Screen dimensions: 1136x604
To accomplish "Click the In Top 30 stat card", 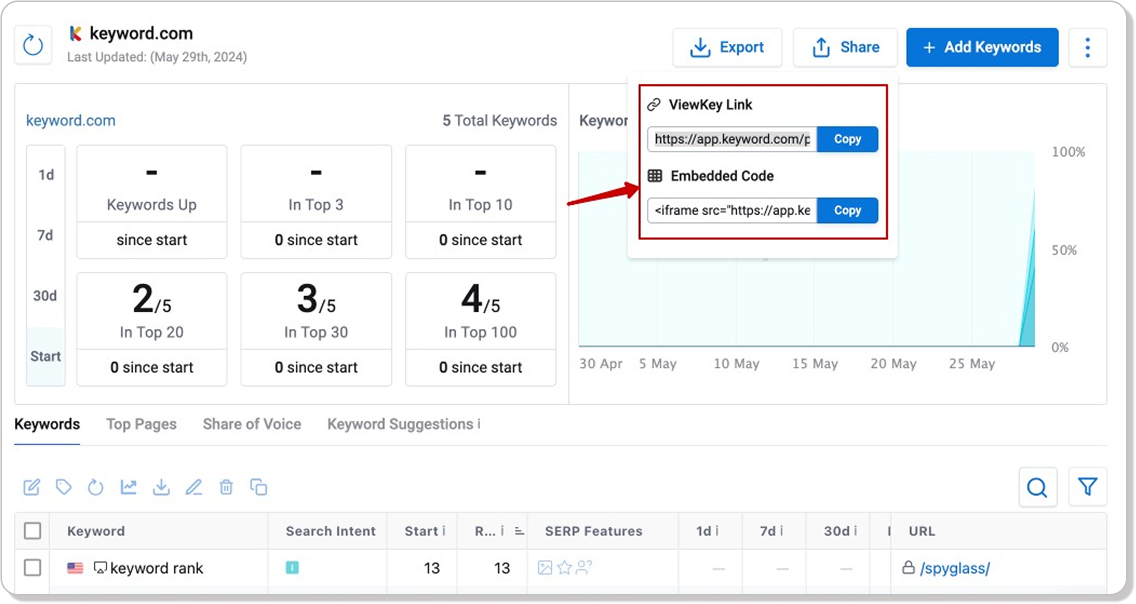I will pyautogui.click(x=316, y=329).
